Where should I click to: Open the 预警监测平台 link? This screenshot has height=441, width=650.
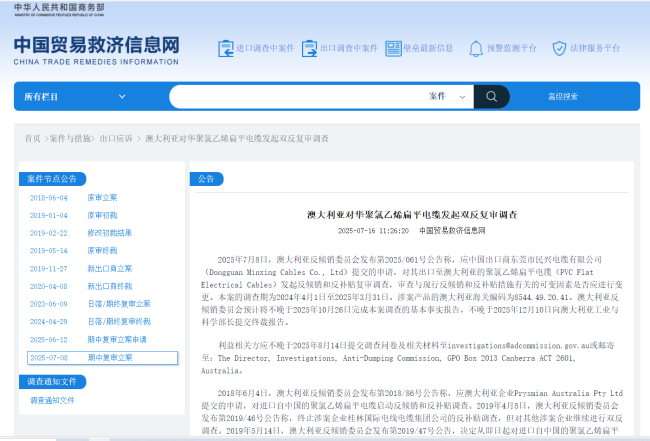click(x=512, y=48)
